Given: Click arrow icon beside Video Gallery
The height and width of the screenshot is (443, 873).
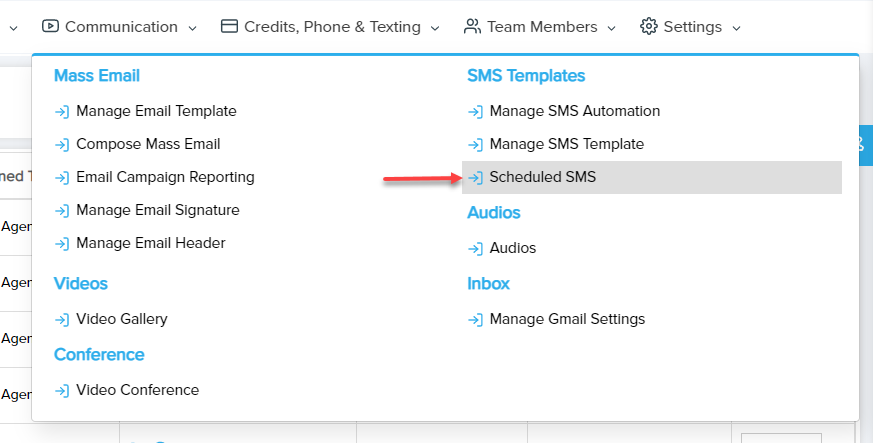Looking at the screenshot, I should point(62,319).
